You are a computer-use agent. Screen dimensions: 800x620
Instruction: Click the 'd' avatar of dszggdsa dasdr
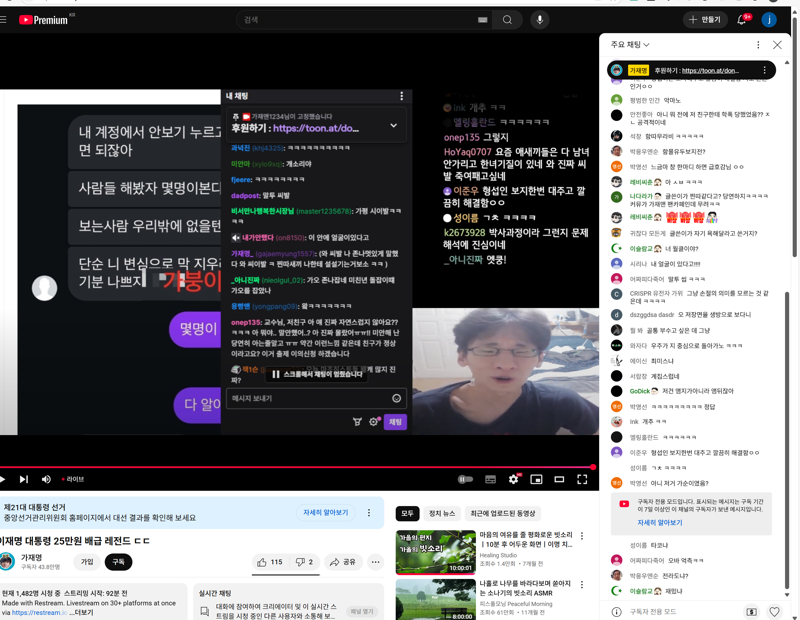617,315
